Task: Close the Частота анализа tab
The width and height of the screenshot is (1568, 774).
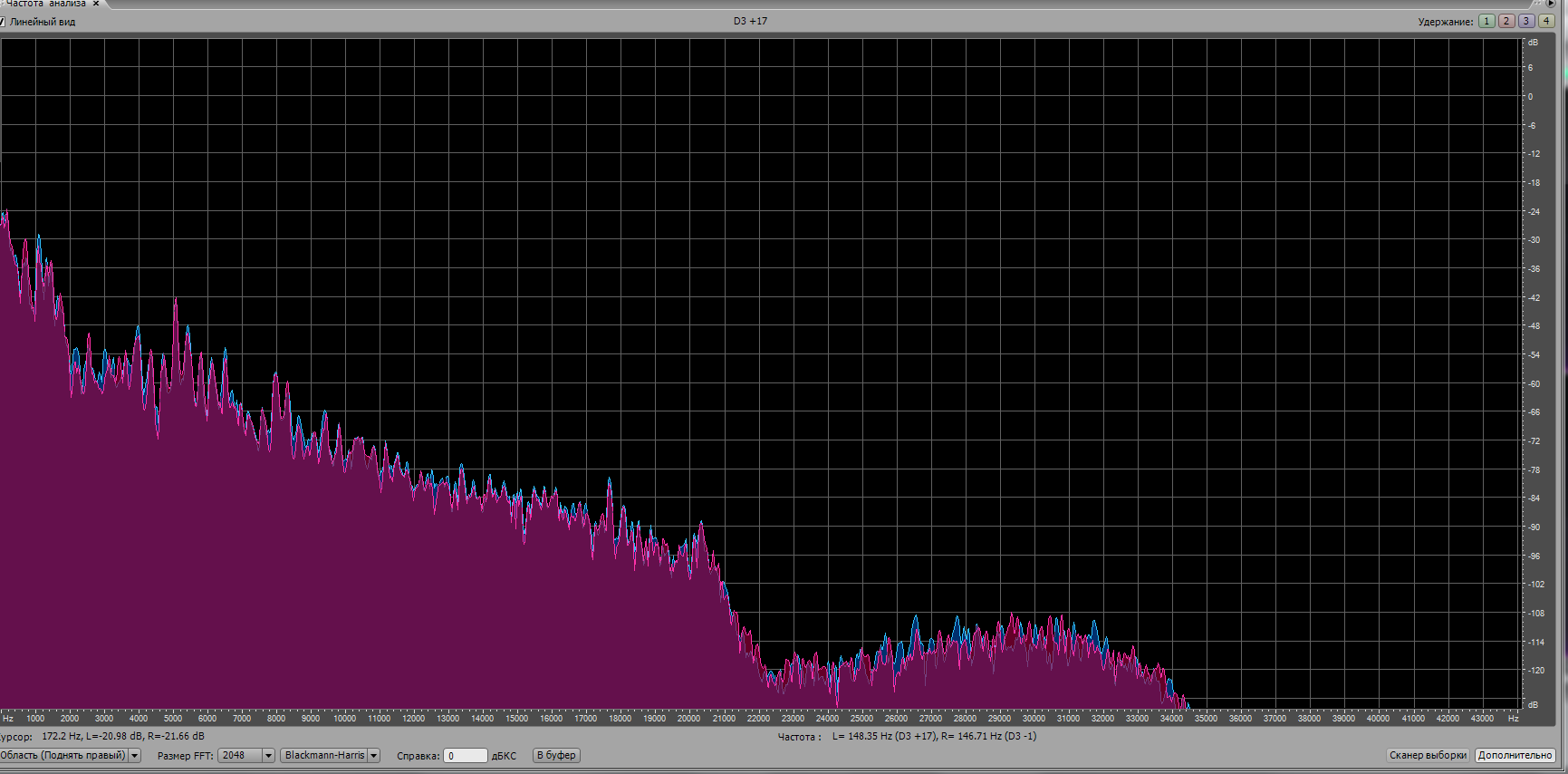Action: click(x=96, y=4)
